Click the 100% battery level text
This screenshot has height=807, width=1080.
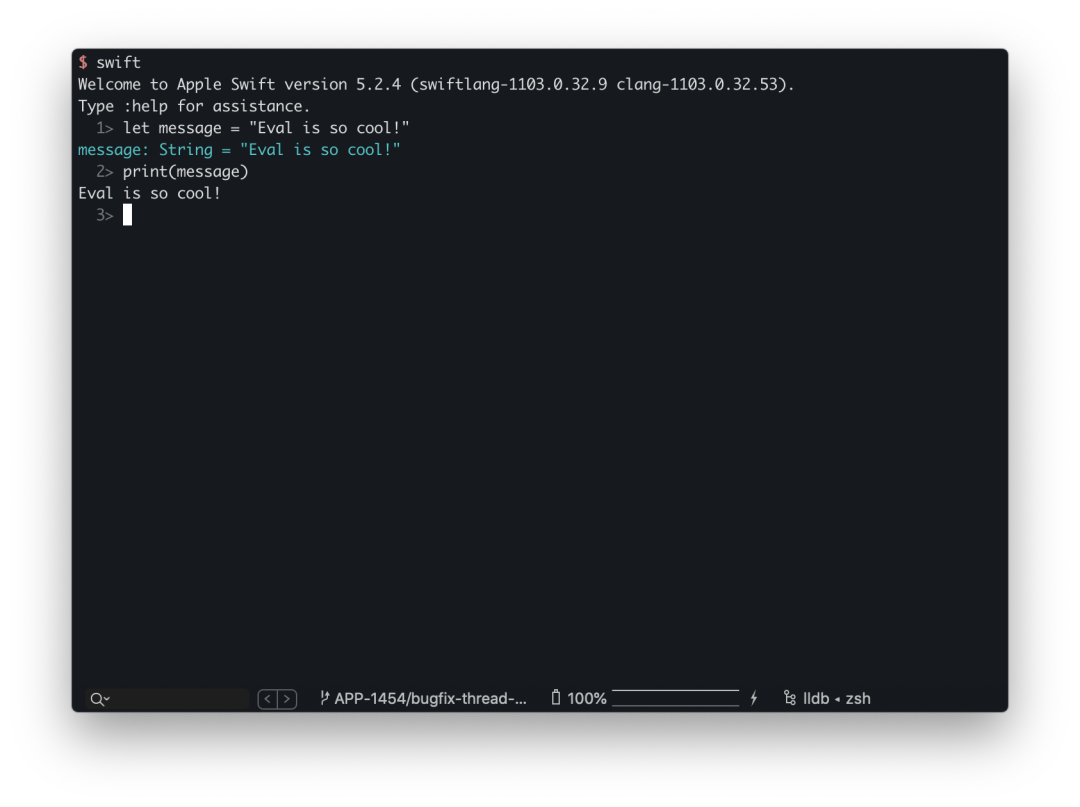(587, 699)
